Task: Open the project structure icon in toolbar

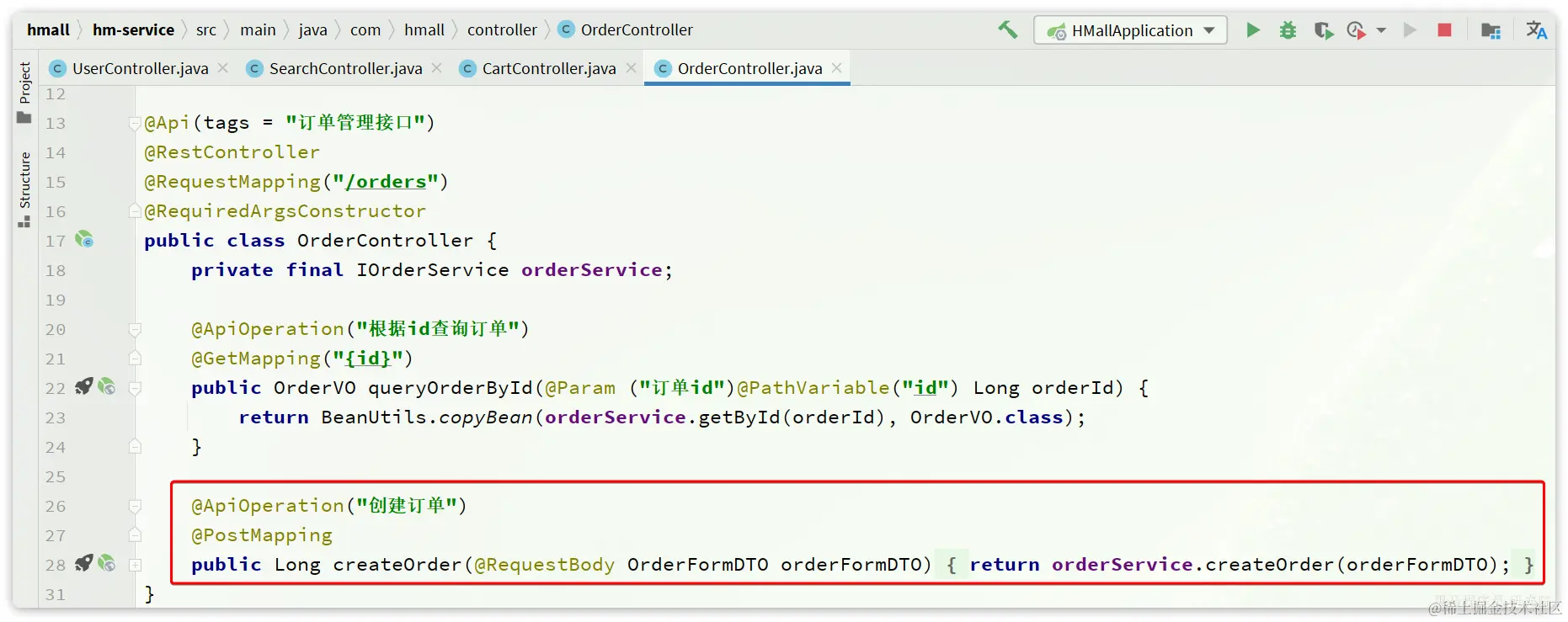Action: click(1491, 30)
